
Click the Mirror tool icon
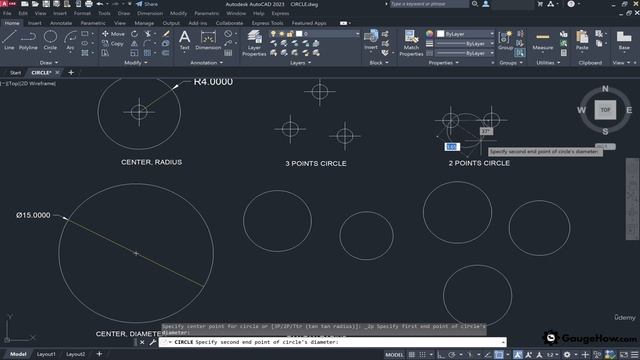tap(134, 43)
